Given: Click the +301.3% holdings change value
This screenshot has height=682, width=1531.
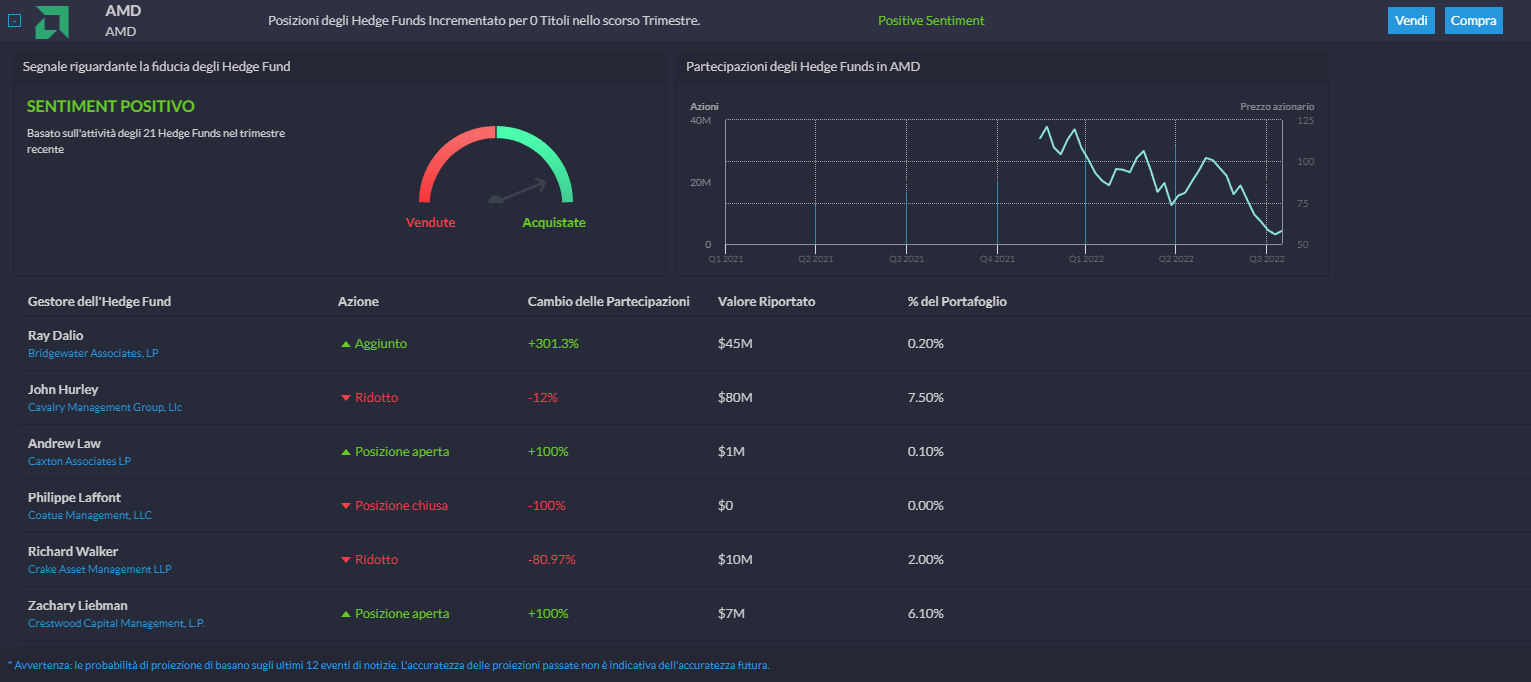Looking at the screenshot, I should tap(553, 343).
